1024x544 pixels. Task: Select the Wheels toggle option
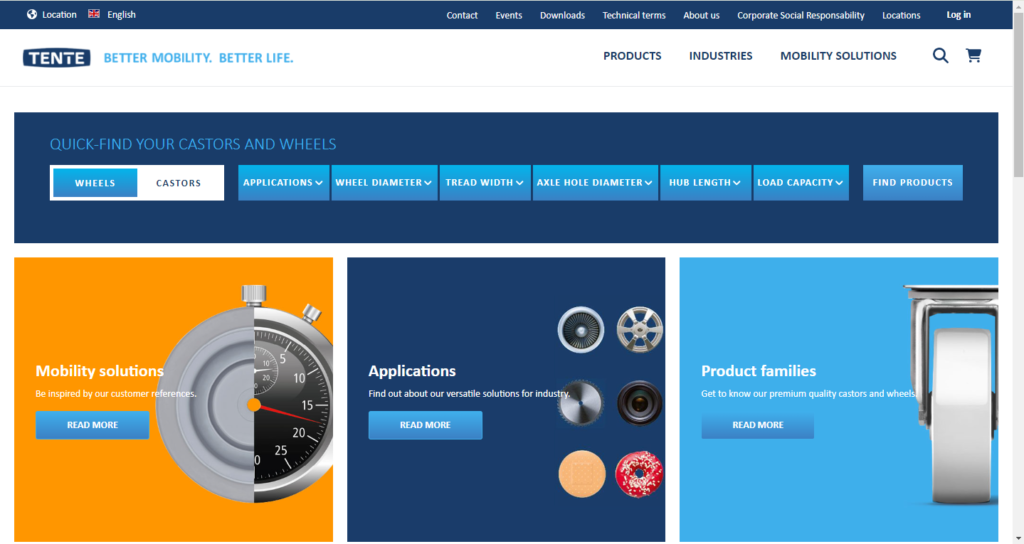tap(95, 183)
